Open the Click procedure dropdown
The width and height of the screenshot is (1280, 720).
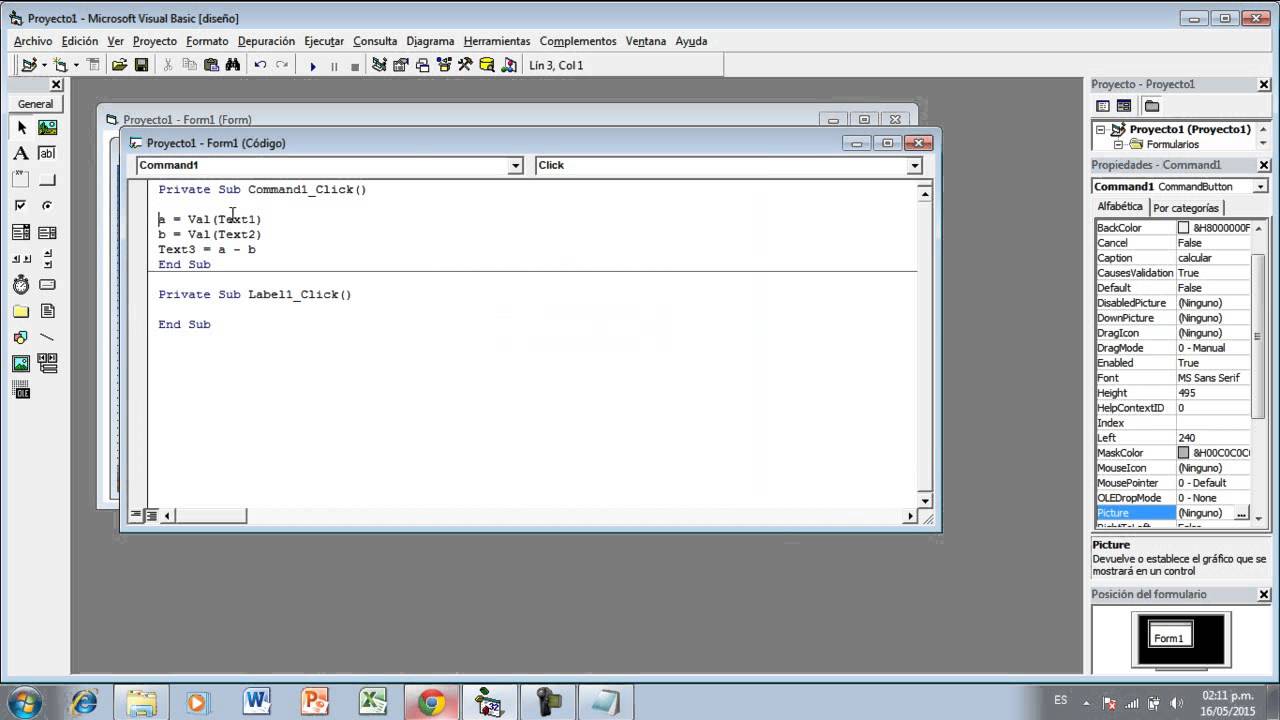click(x=914, y=166)
